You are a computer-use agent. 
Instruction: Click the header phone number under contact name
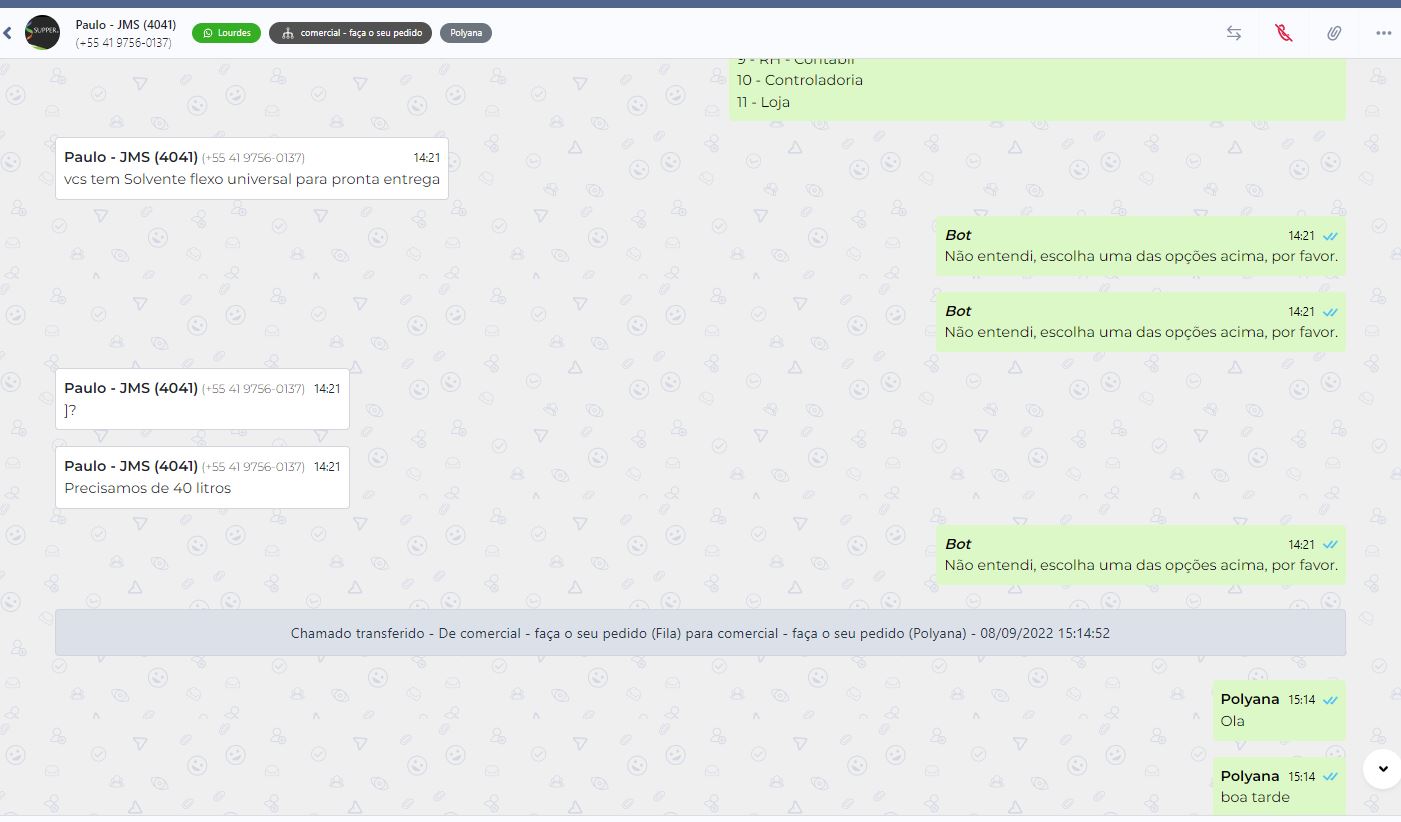(x=123, y=43)
